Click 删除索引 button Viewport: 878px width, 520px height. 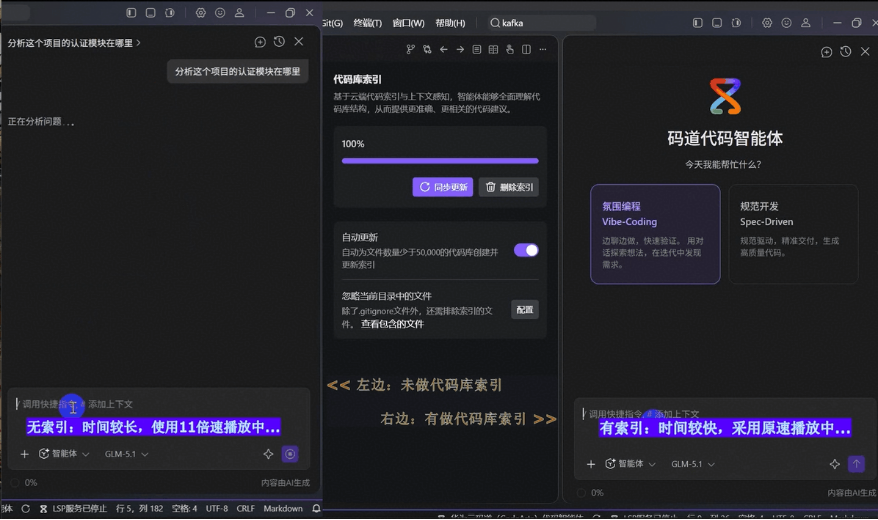(509, 187)
